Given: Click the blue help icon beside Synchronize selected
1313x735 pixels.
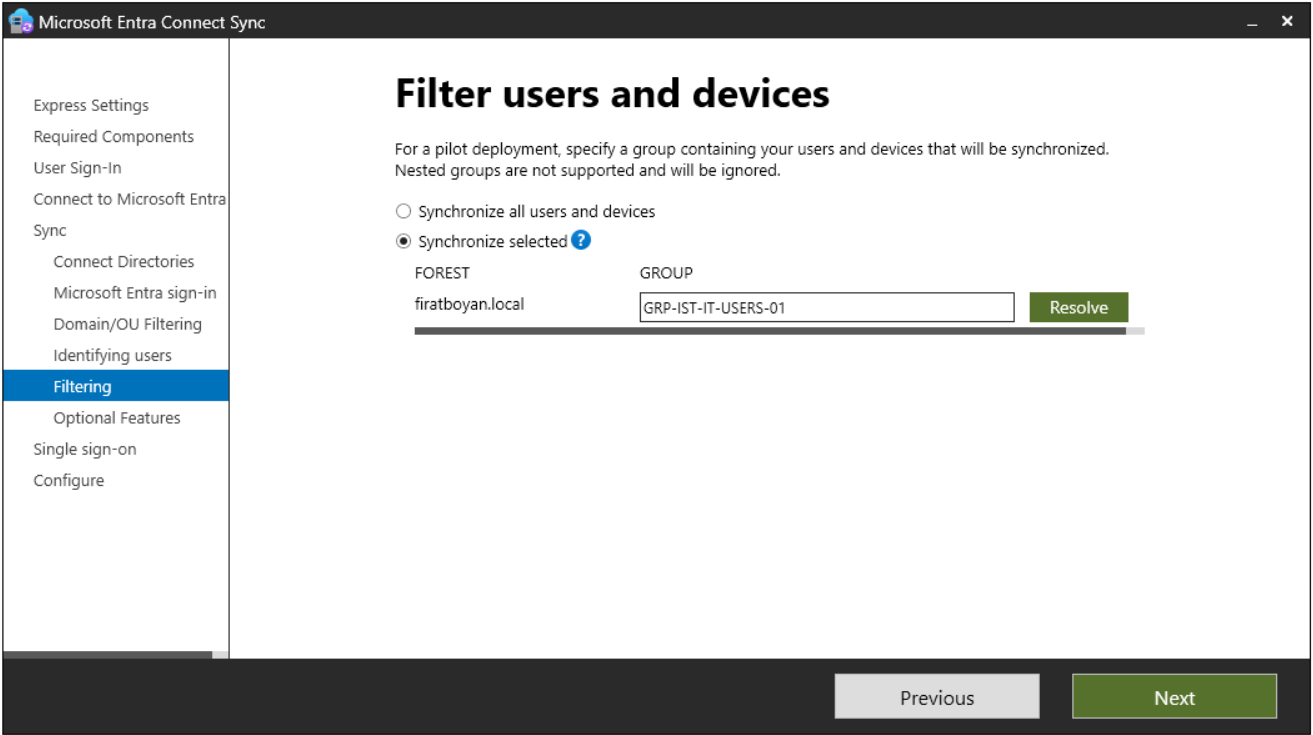Looking at the screenshot, I should [x=581, y=240].
